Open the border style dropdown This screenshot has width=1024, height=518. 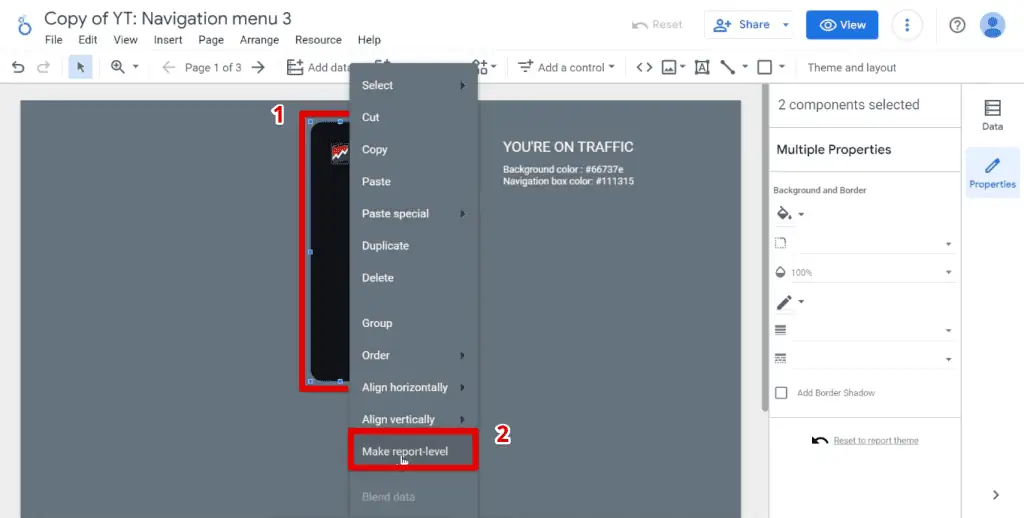point(948,359)
